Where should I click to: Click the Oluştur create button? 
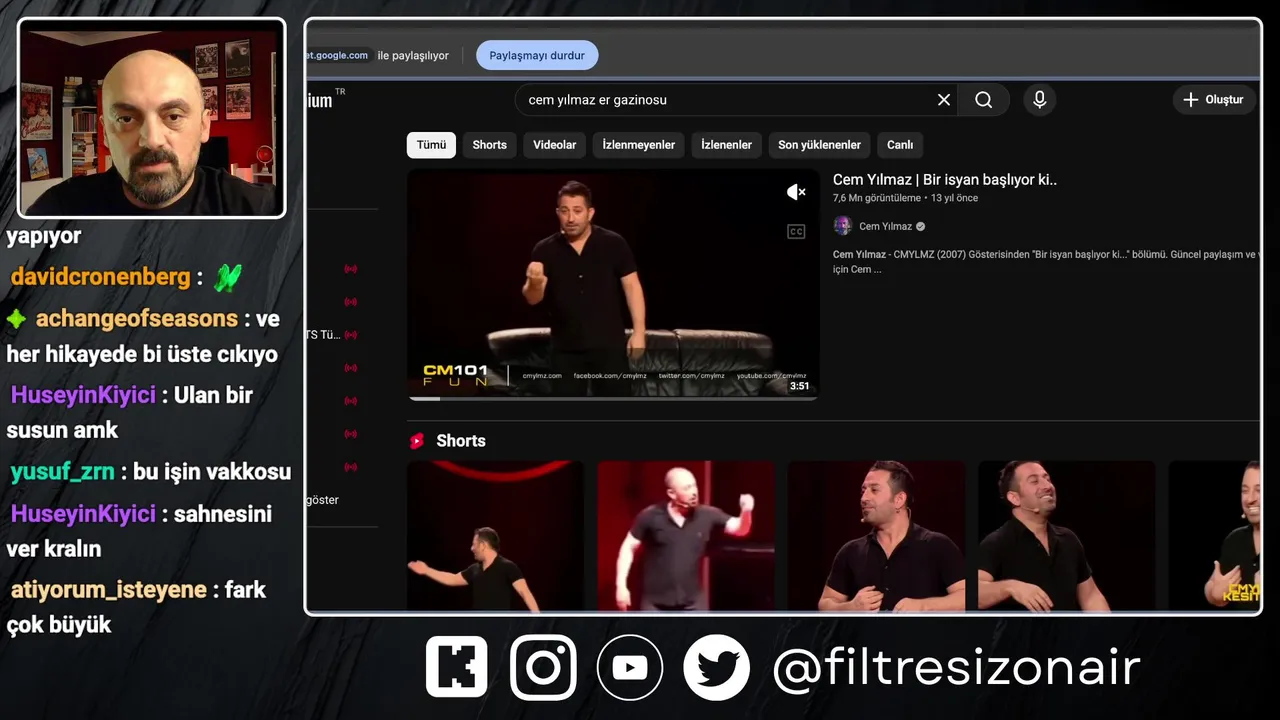(x=1213, y=100)
